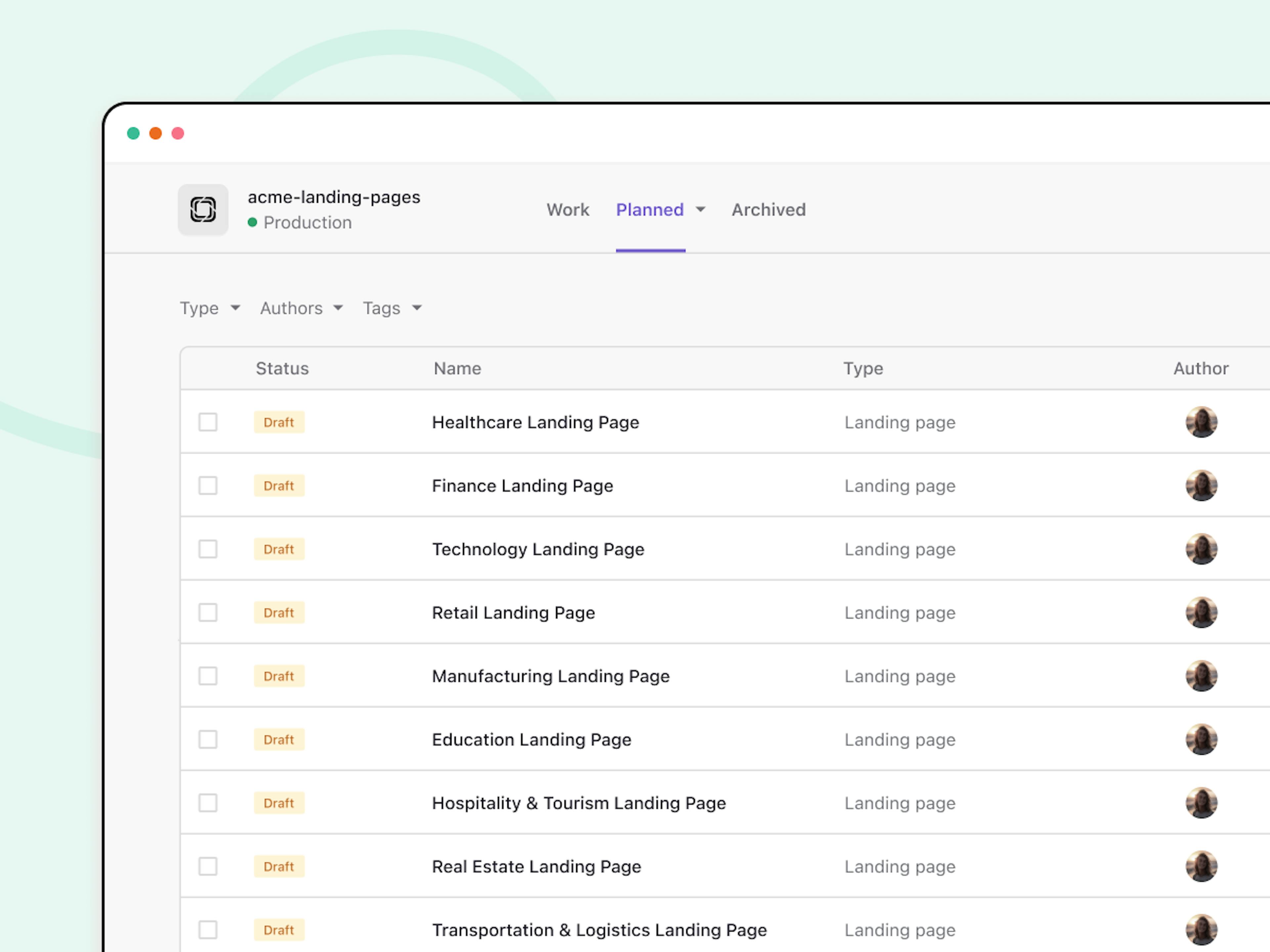The height and width of the screenshot is (952, 1270).
Task: Open the Type filter dropdown
Action: tap(210, 308)
